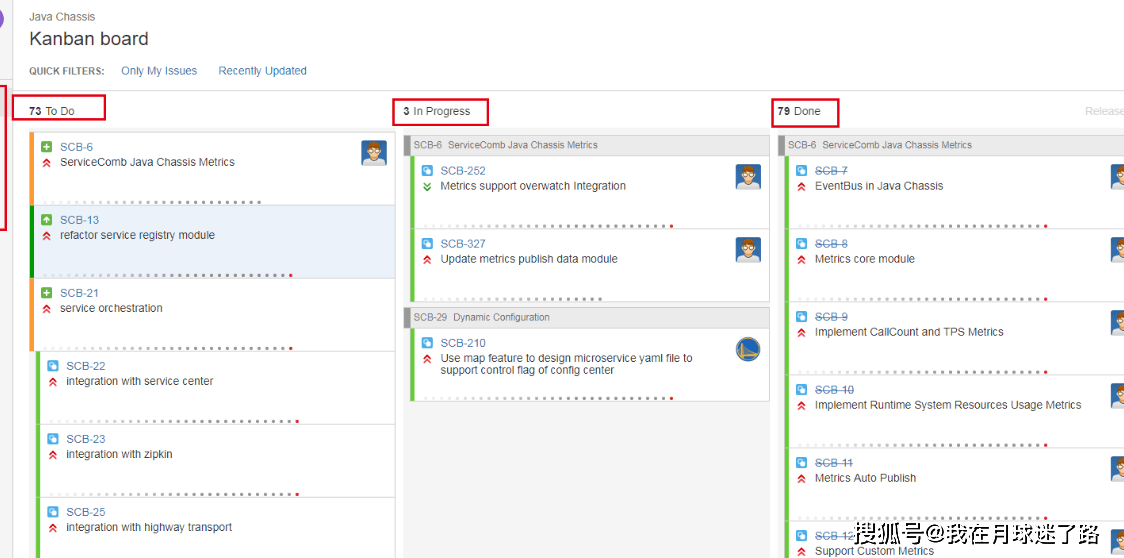Image resolution: width=1124 pixels, height=558 pixels.
Task: Open issue SCB-21 link
Action: [x=80, y=293]
